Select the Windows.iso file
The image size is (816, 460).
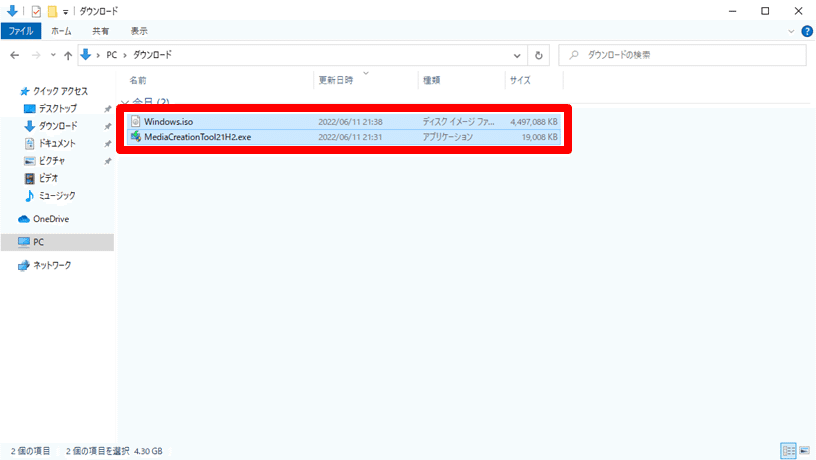click(343, 122)
